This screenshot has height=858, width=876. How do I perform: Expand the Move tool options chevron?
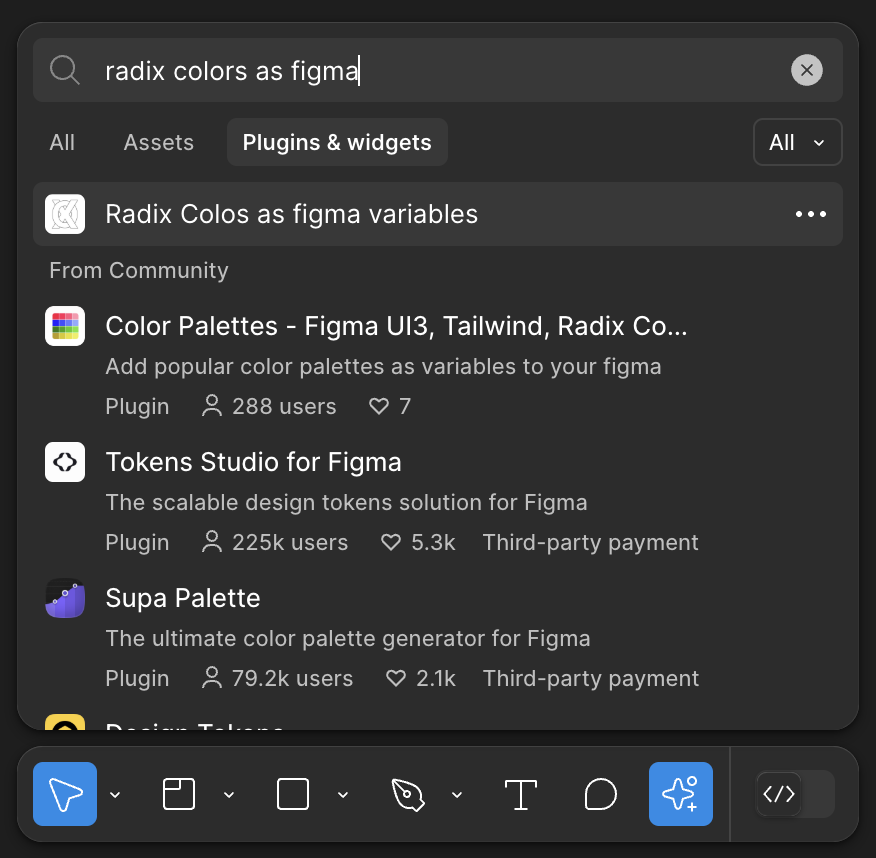[114, 794]
